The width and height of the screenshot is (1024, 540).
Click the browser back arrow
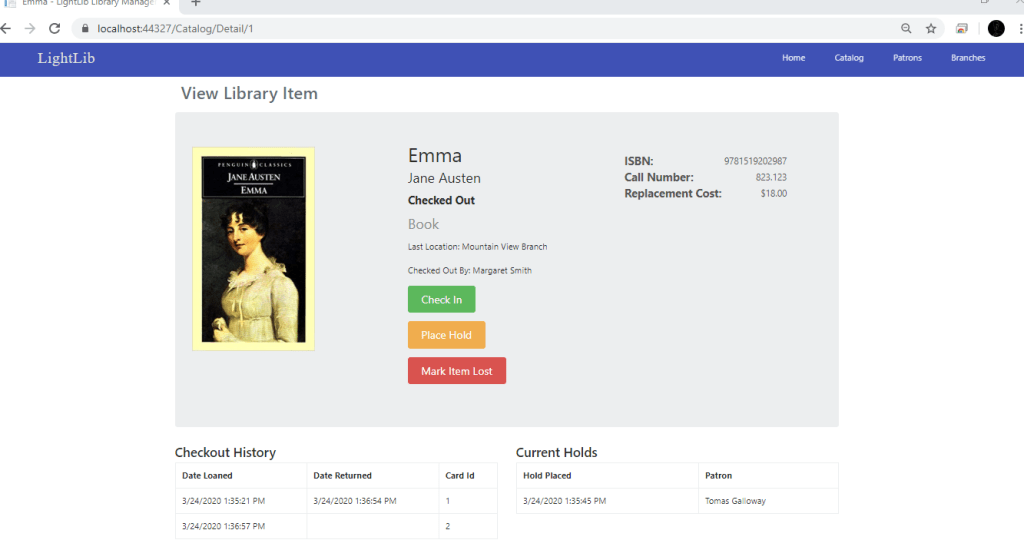click(x=6, y=29)
